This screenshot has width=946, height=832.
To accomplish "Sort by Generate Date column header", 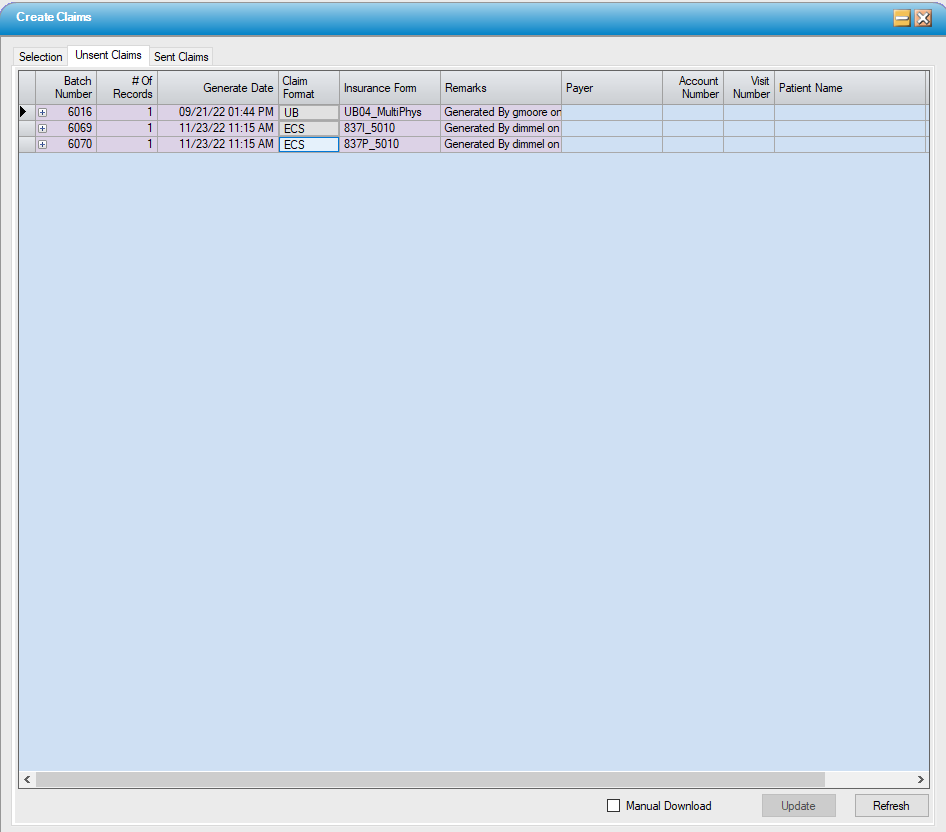I will click(218, 88).
